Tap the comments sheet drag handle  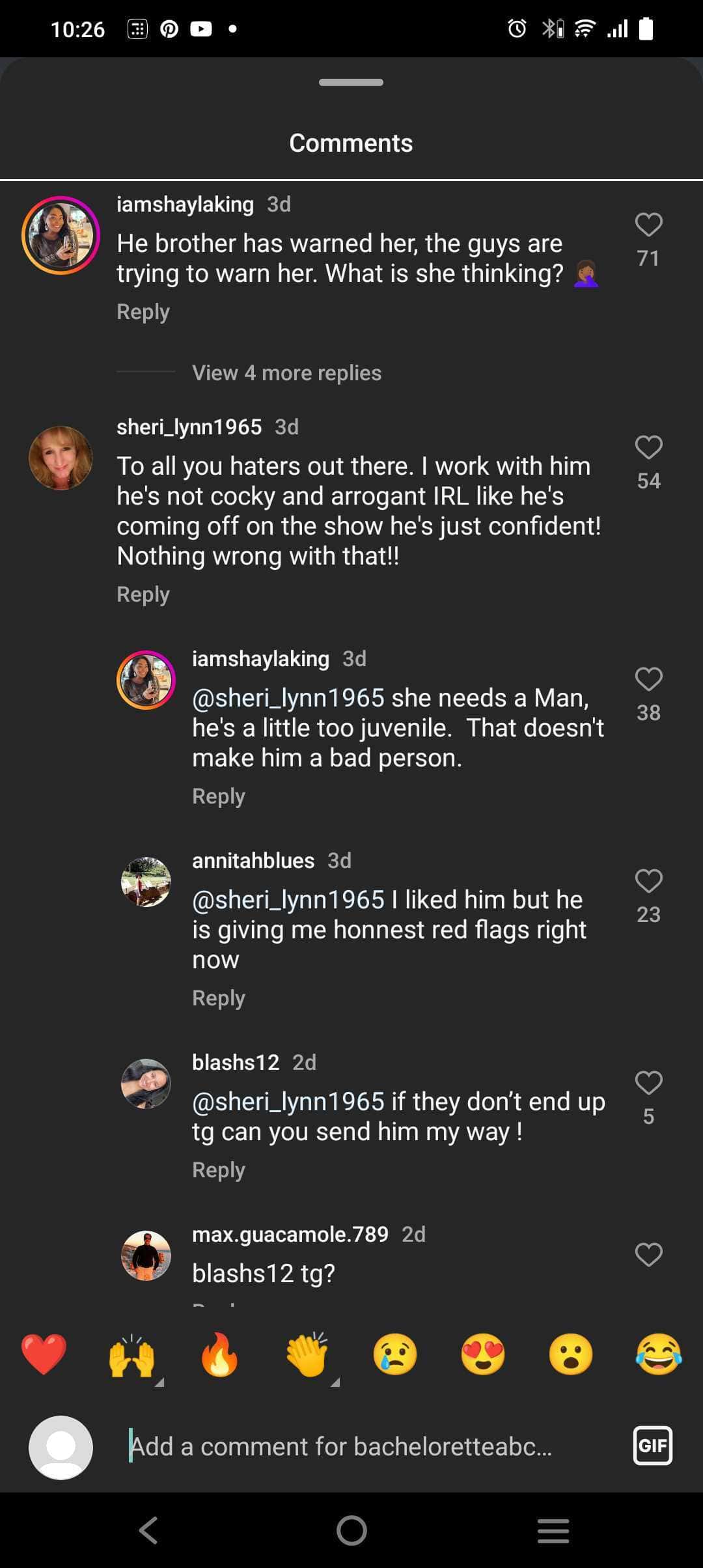tap(351, 83)
